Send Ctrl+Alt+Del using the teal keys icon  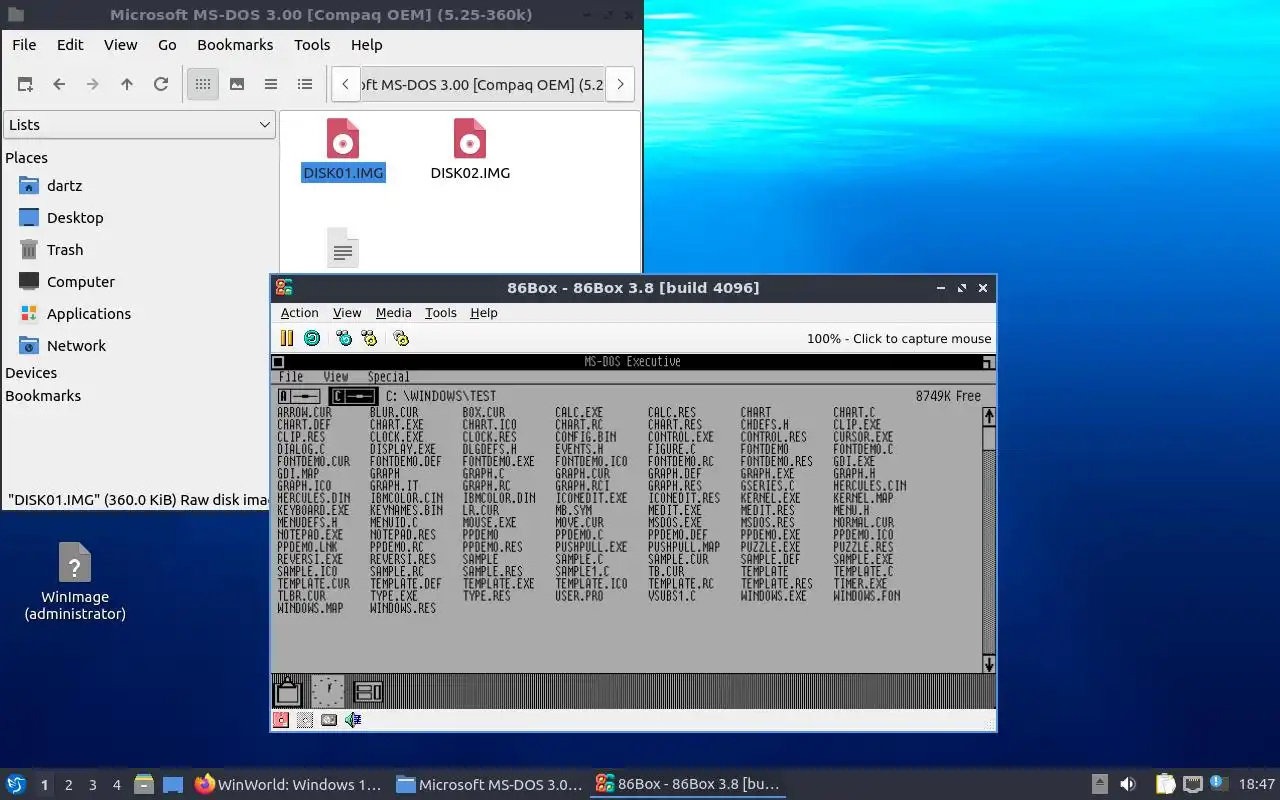(x=344, y=338)
